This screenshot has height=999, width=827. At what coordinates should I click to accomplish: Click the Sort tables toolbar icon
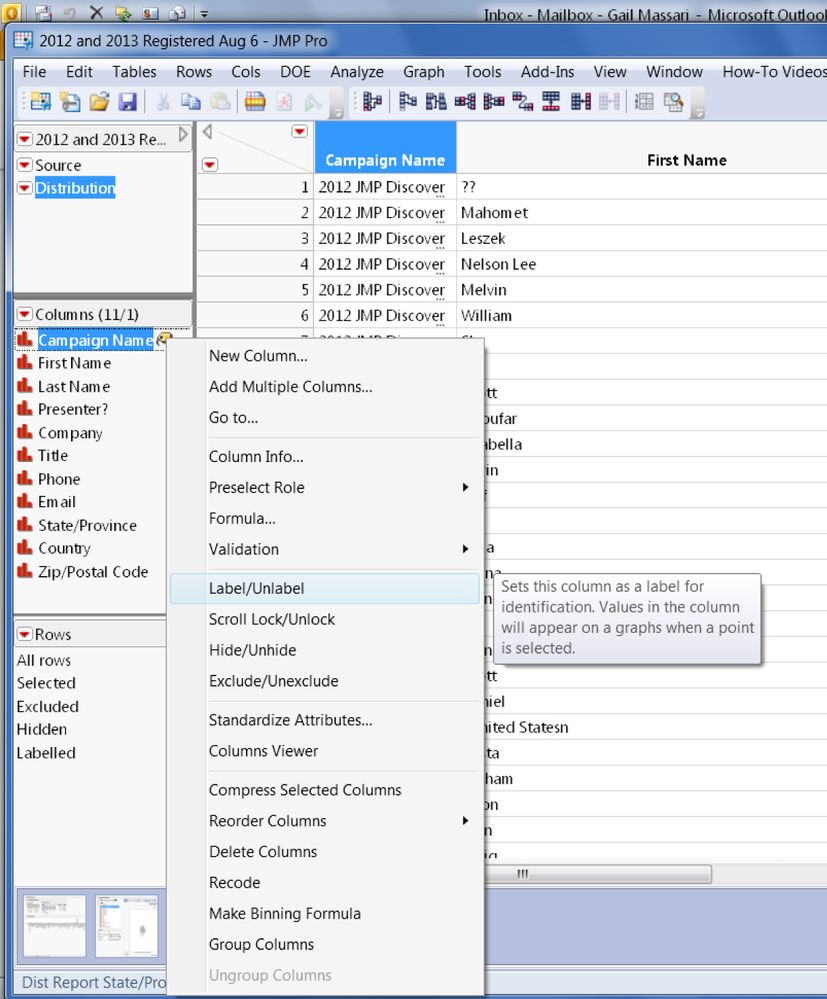tap(436, 101)
